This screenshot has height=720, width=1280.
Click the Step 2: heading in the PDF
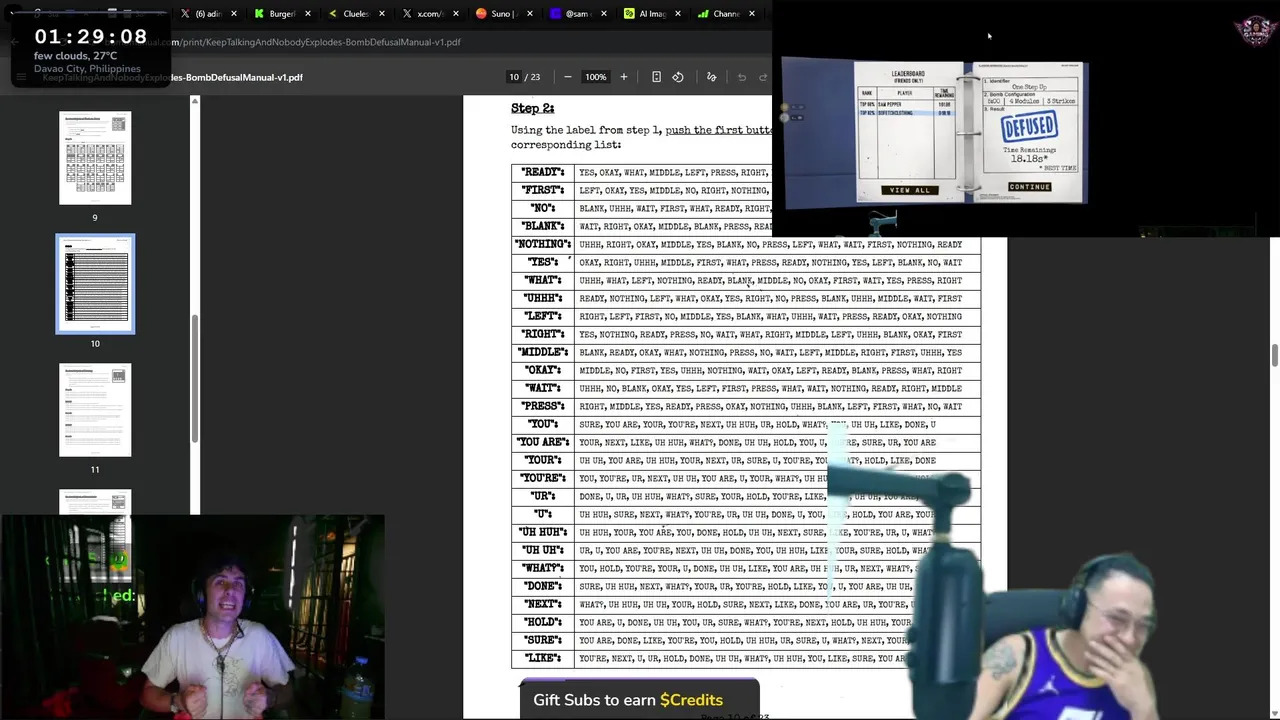532,108
